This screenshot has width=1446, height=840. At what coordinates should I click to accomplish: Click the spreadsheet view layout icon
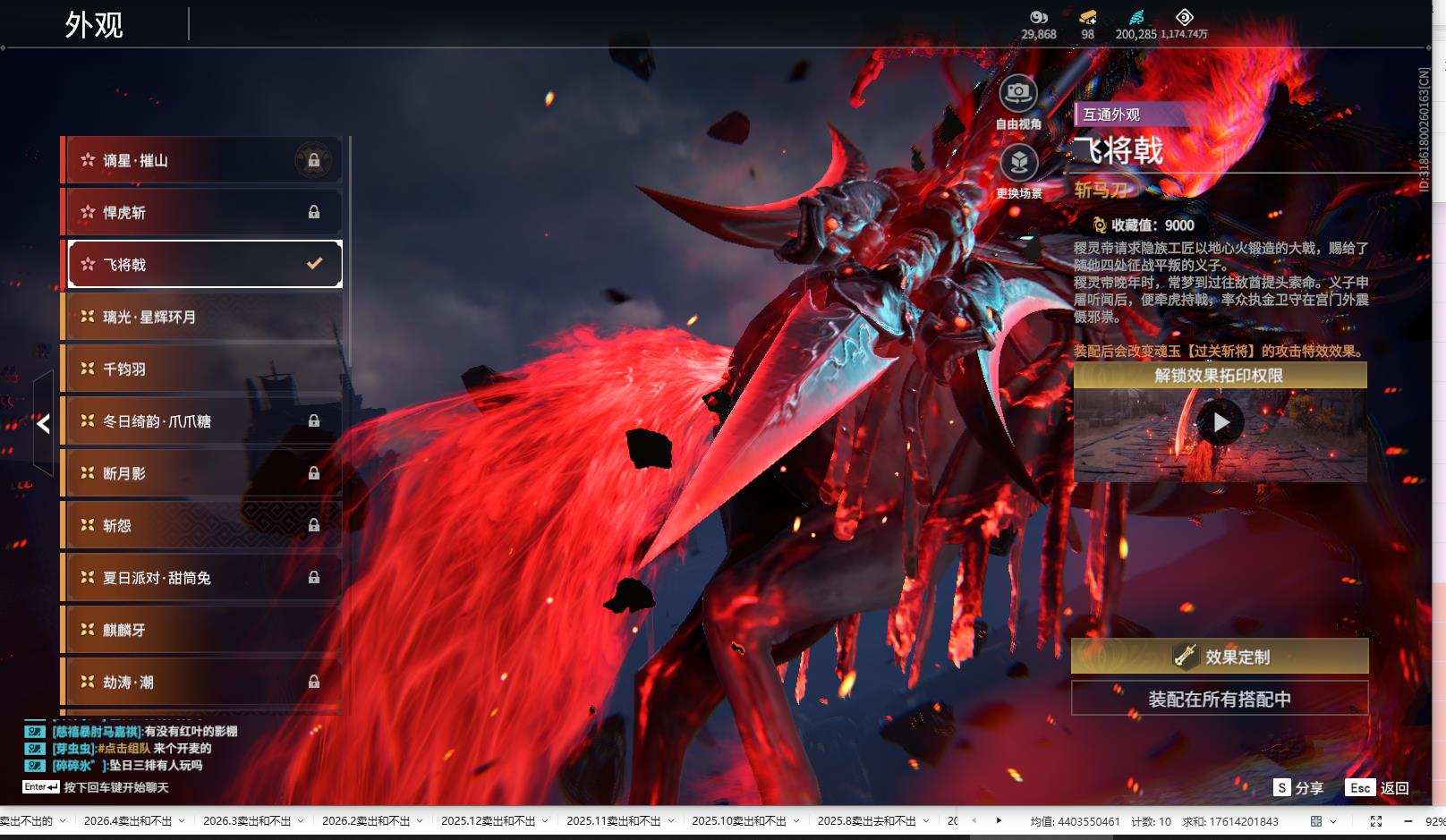pos(1316,821)
